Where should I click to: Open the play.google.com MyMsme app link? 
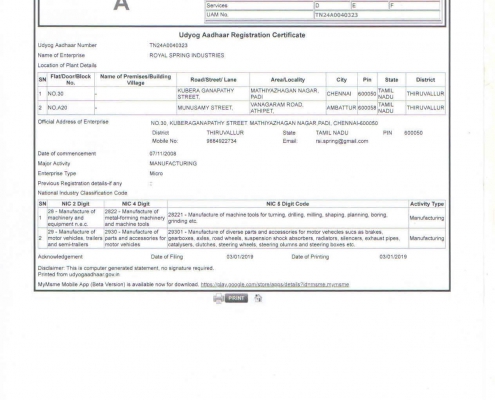pos(275,284)
